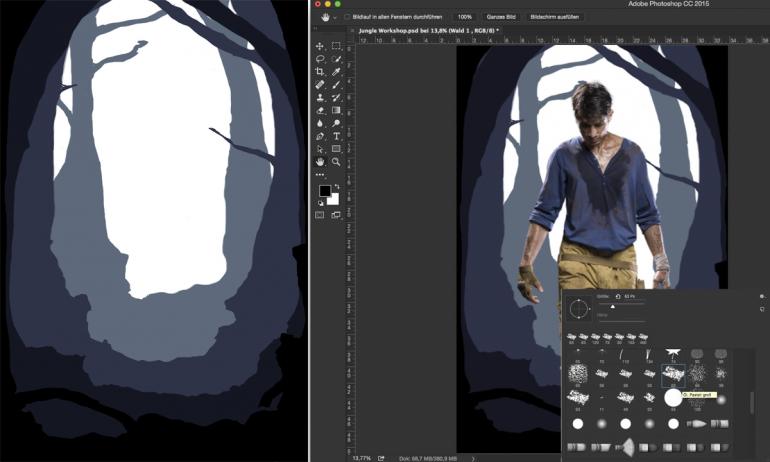
Task: Expand the status bar info arrow
Action: (473, 459)
